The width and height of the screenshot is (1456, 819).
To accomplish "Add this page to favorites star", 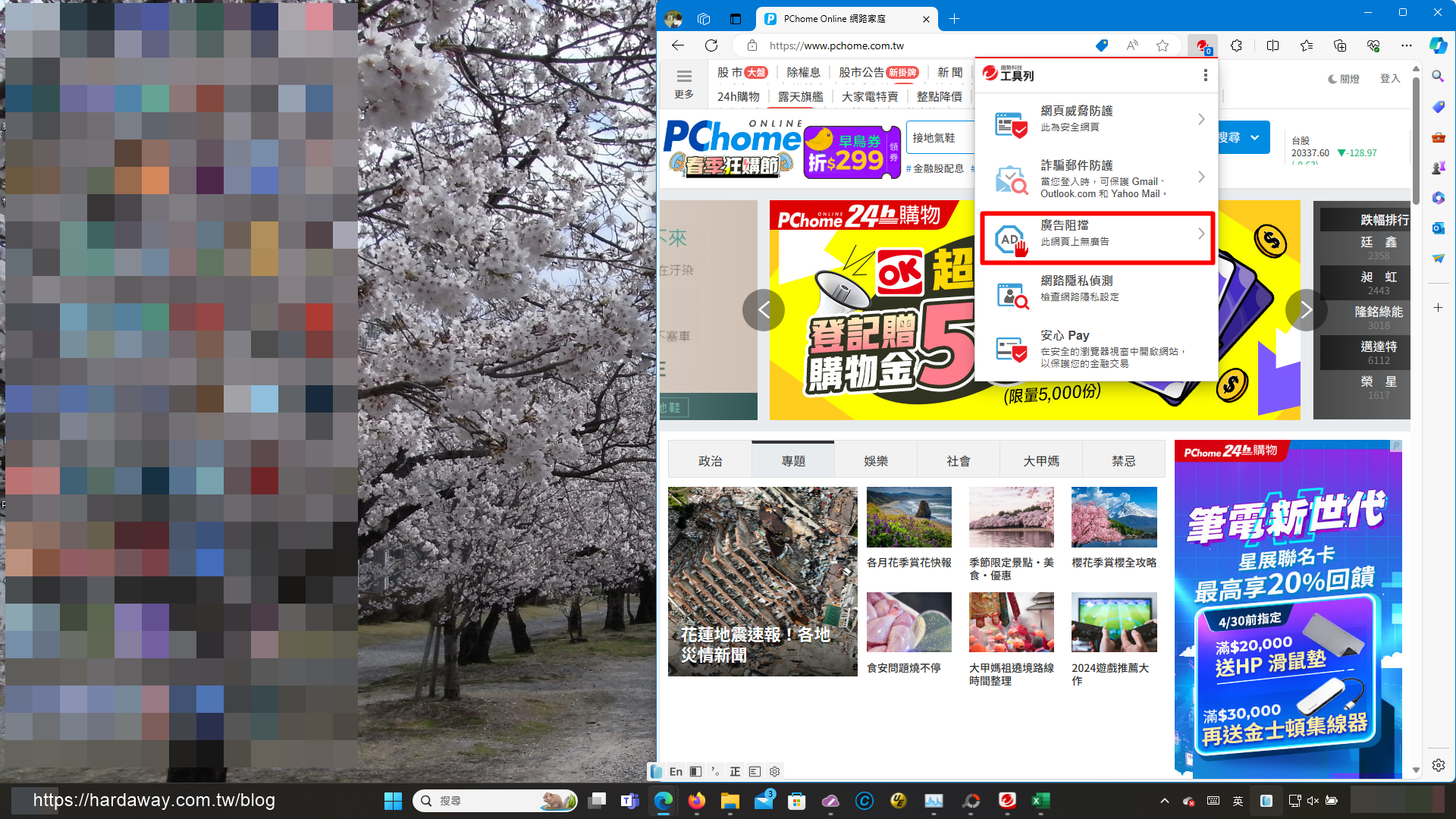I will (1163, 45).
